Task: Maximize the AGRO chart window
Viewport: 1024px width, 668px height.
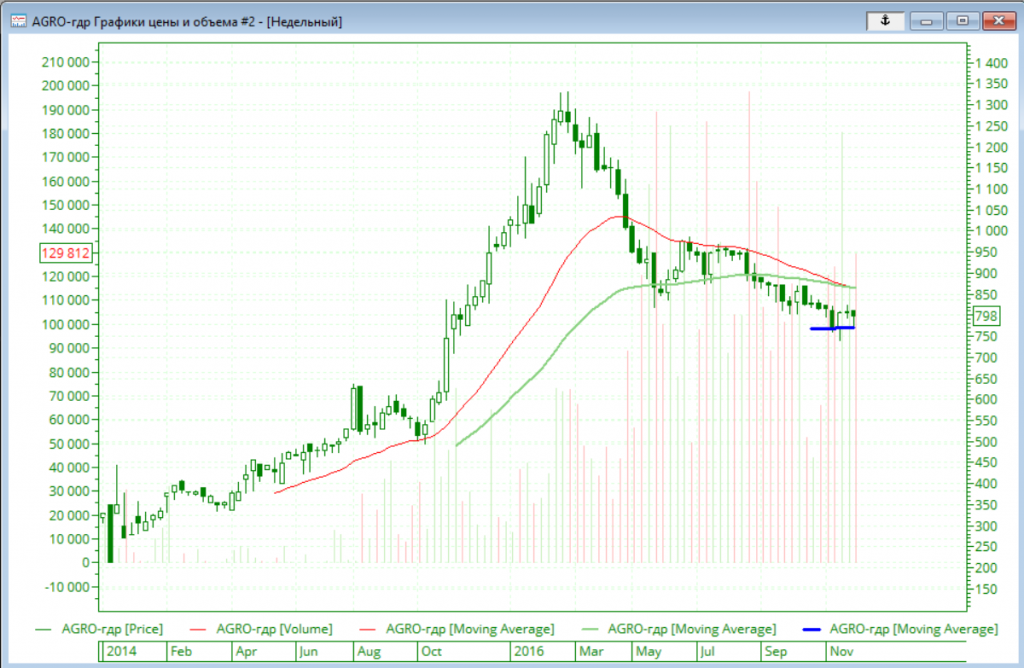Action: pos(962,21)
